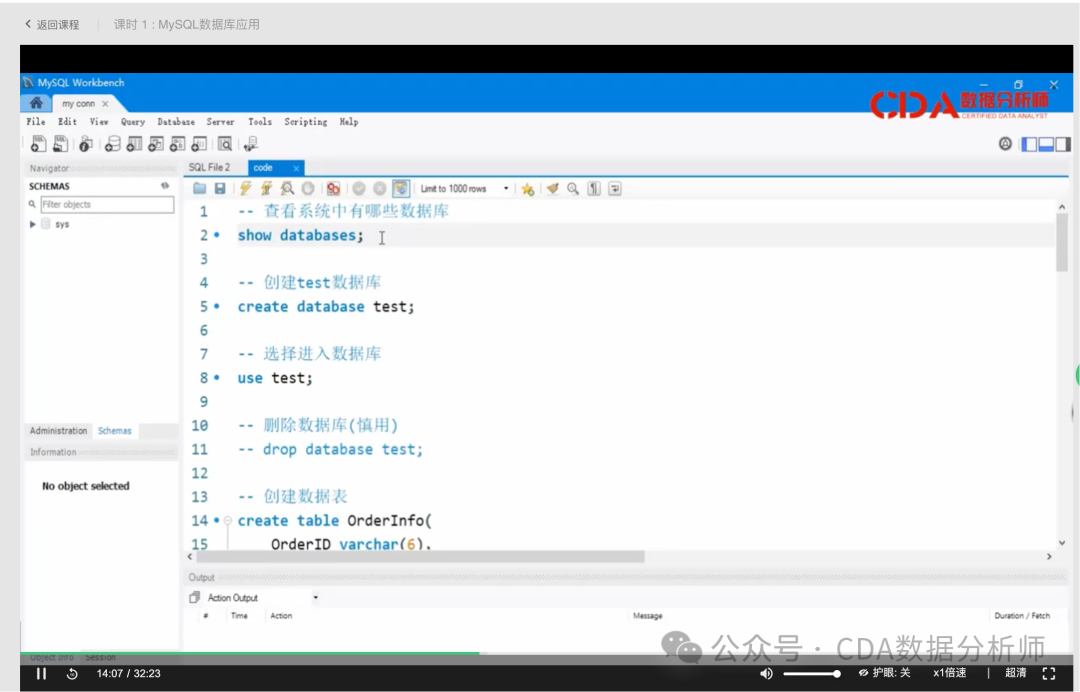1080x692 pixels.
Task: Toggle continue-on-error red icon in editor toolbar
Action: pyautogui.click(x=333, y=188)
